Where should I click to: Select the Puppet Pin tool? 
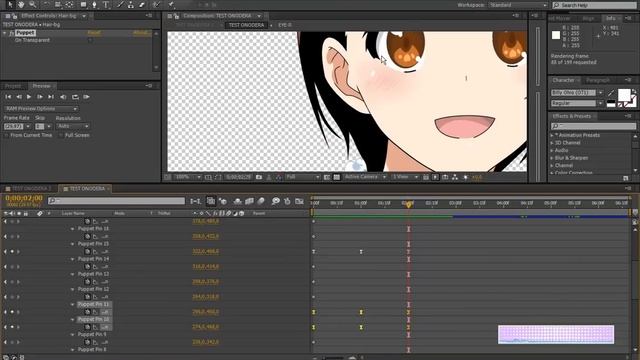[x=171, y=4]
